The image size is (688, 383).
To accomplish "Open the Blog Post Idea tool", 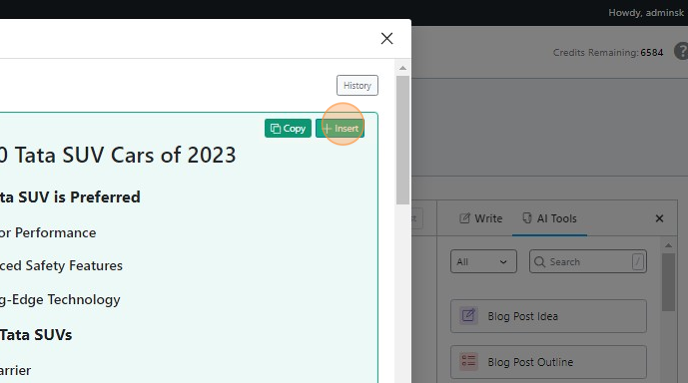I will 548,316.
